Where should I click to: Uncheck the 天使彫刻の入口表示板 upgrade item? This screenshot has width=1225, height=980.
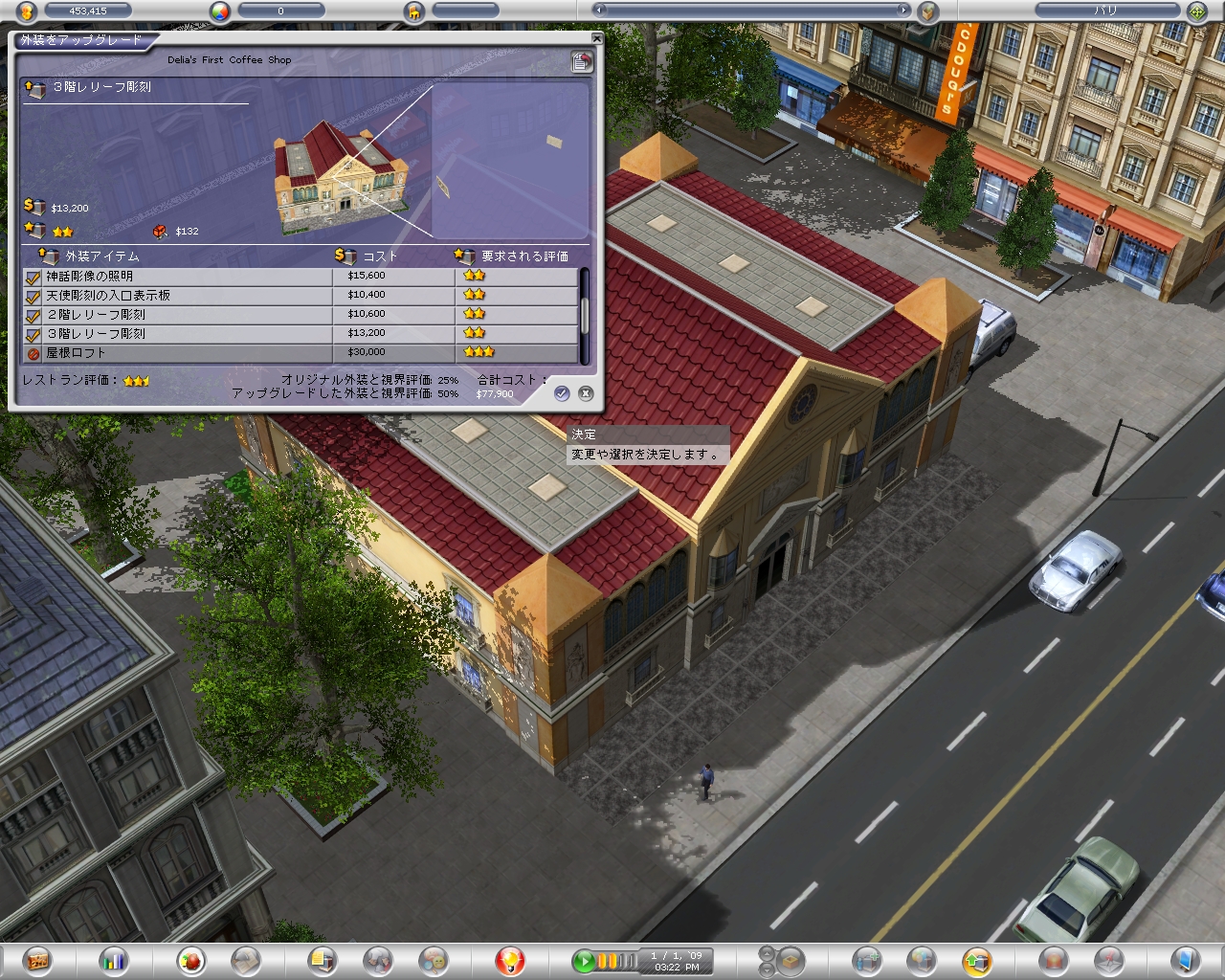[x=33, y=297]
